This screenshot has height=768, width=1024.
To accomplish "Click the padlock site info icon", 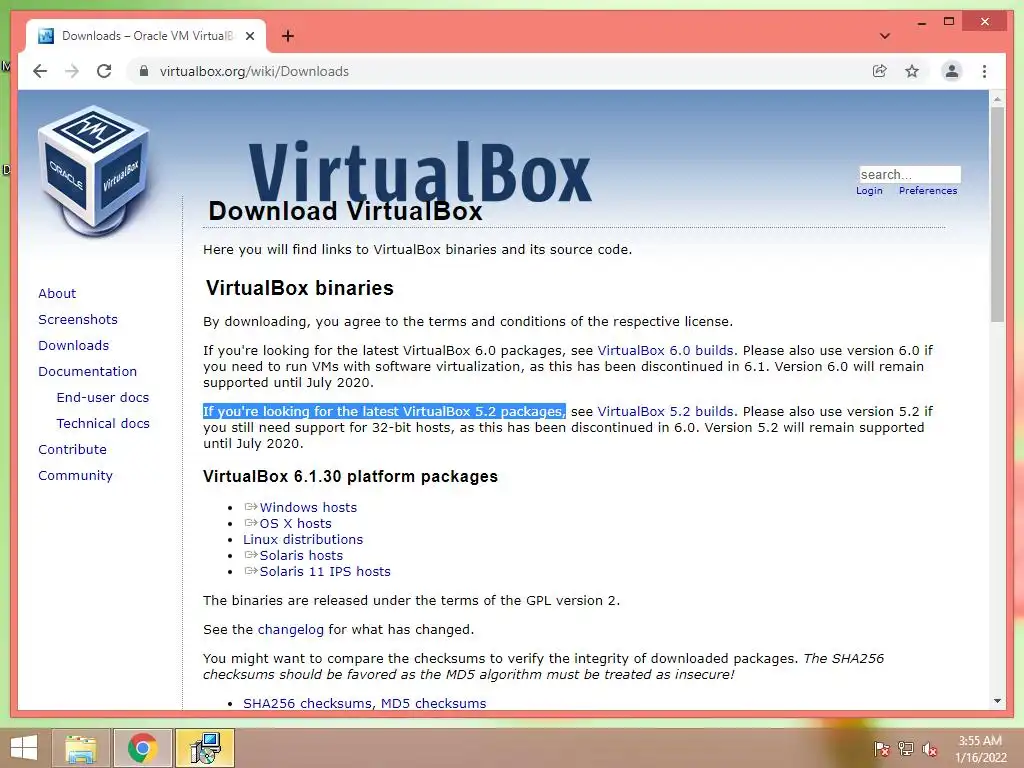I will click(x=144, y=71).
